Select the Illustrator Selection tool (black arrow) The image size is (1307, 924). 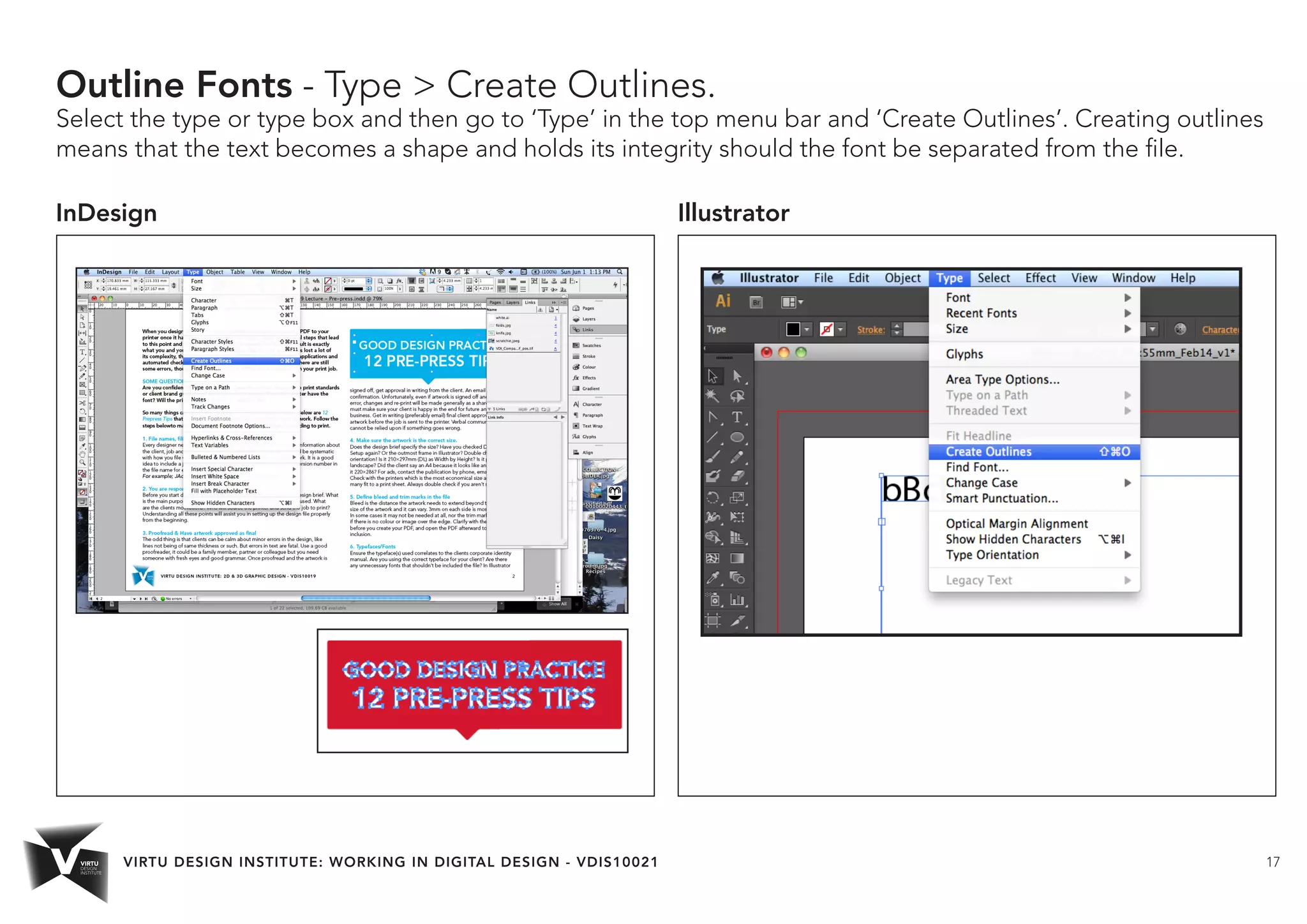[x=713, y=376]
